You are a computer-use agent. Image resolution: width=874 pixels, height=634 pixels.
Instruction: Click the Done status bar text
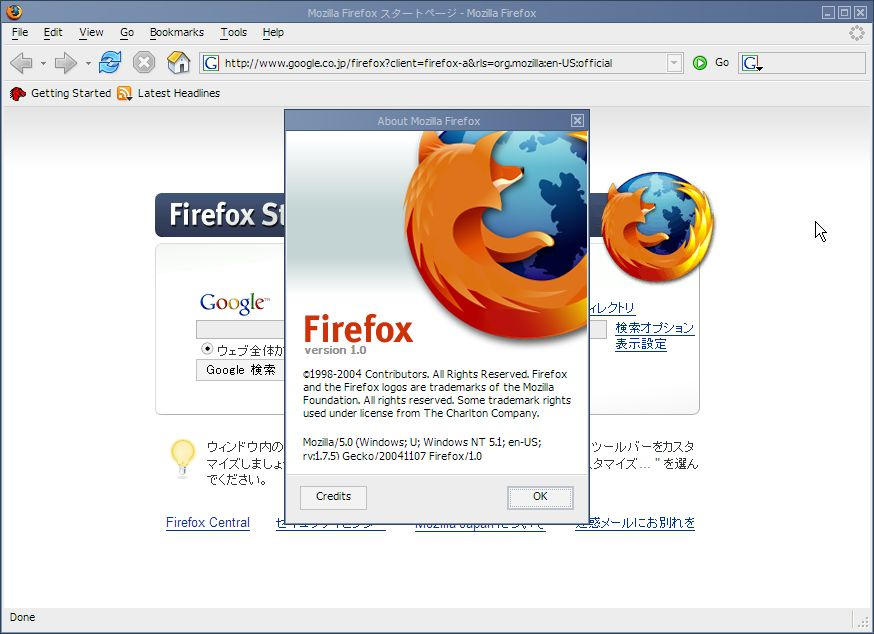[22, 617]
